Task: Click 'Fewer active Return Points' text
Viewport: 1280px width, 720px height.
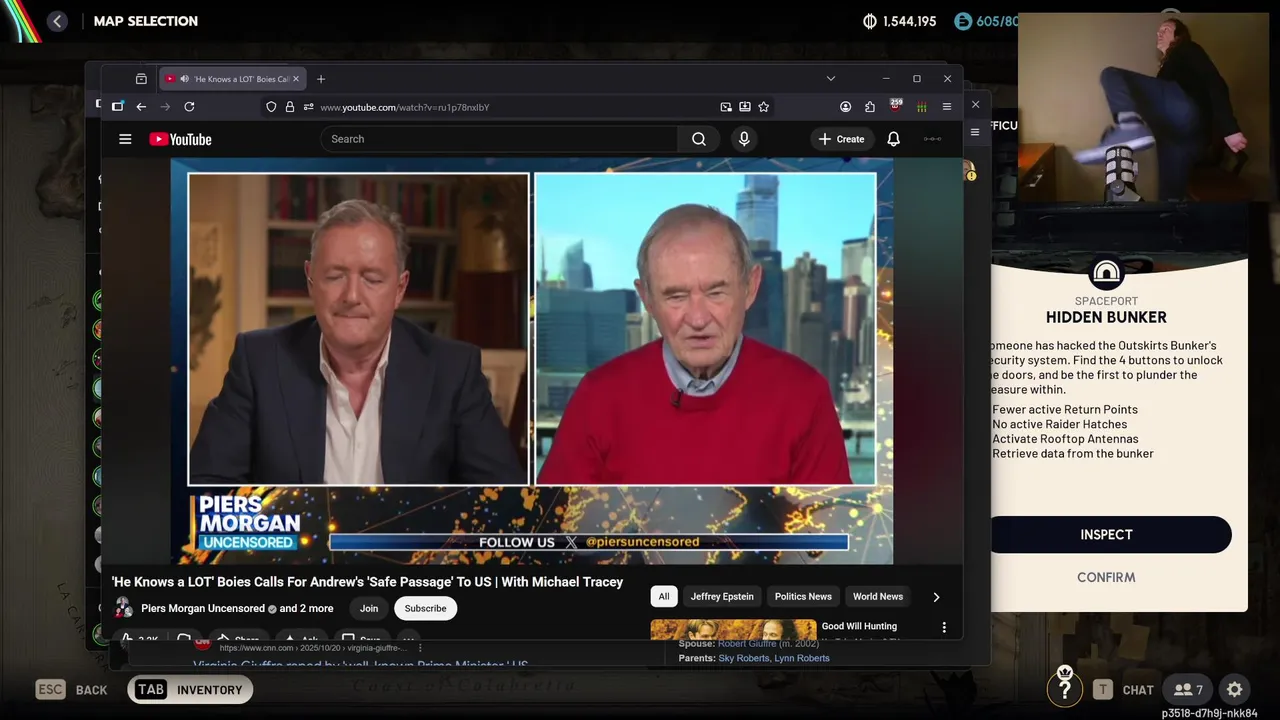Action: click(1065, 410)
